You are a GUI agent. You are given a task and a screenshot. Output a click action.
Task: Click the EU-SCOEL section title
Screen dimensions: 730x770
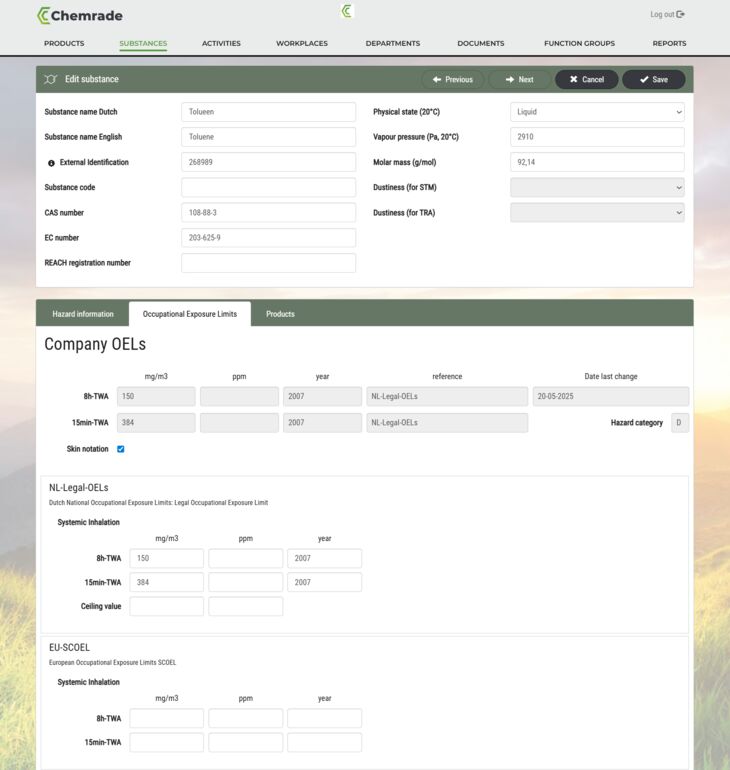click(69, 648)
